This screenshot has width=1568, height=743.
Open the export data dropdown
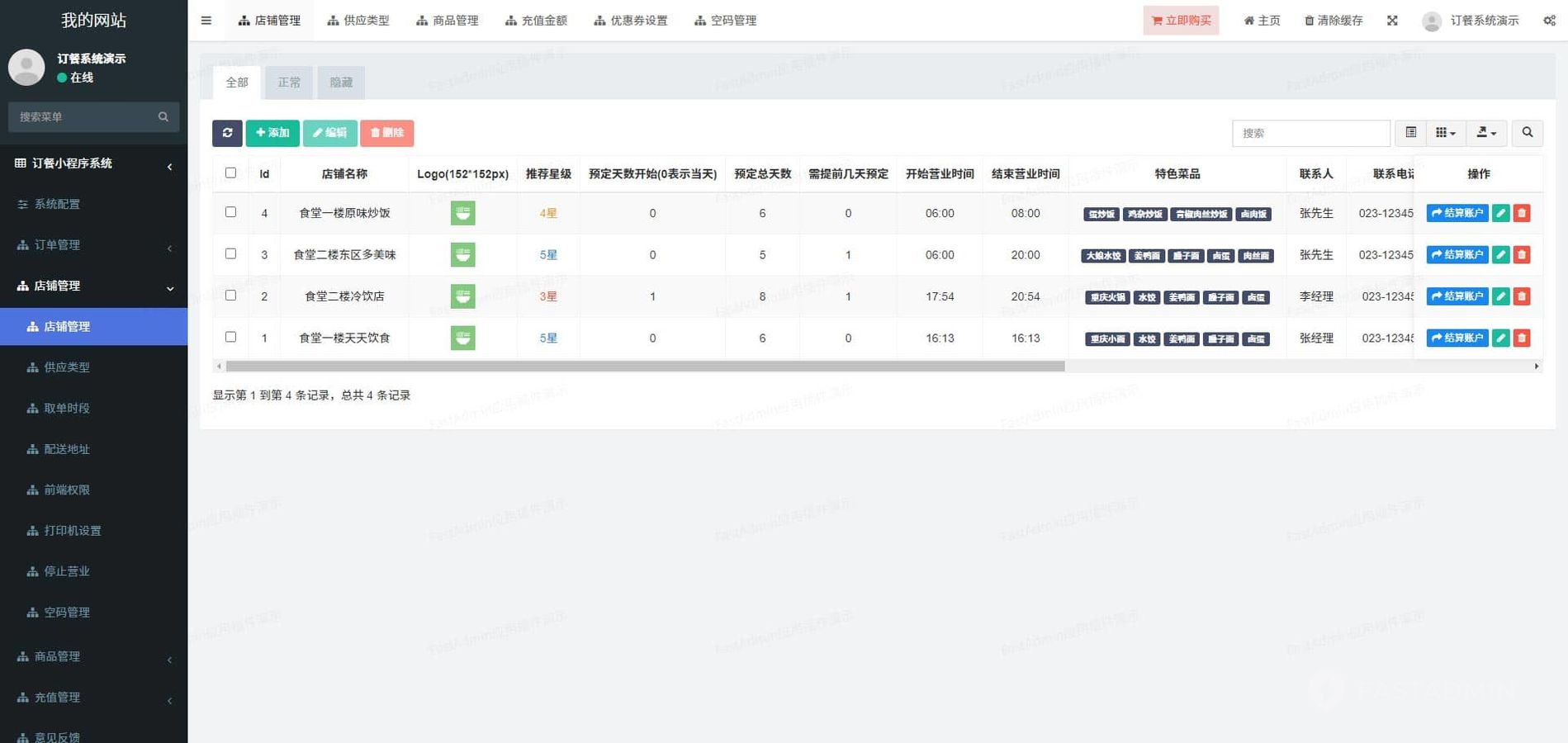[1486, 133]
